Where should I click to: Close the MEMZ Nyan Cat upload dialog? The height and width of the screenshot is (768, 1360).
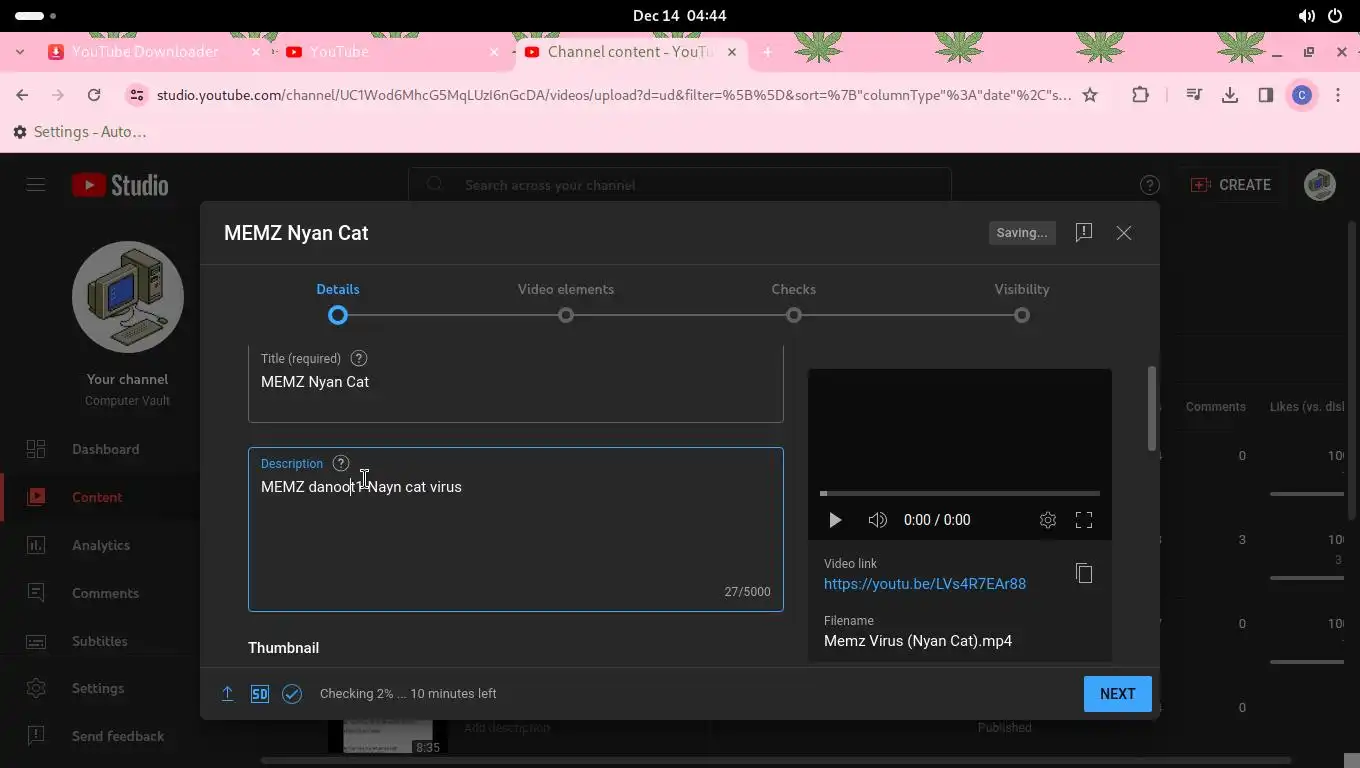pos(1124,232)
